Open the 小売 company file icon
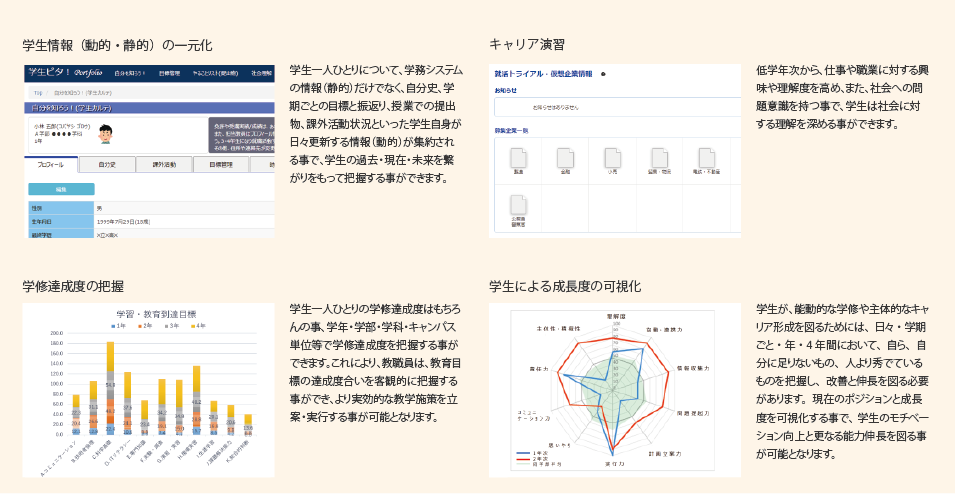 tap(613, 158)
